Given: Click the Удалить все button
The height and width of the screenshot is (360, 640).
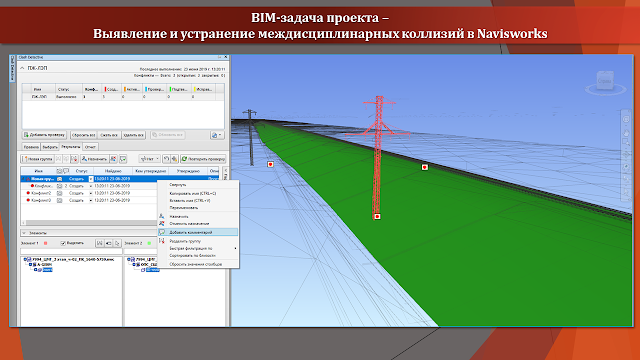Looking at the screenshot, I should pyautogui.click(x=133, y=135).
